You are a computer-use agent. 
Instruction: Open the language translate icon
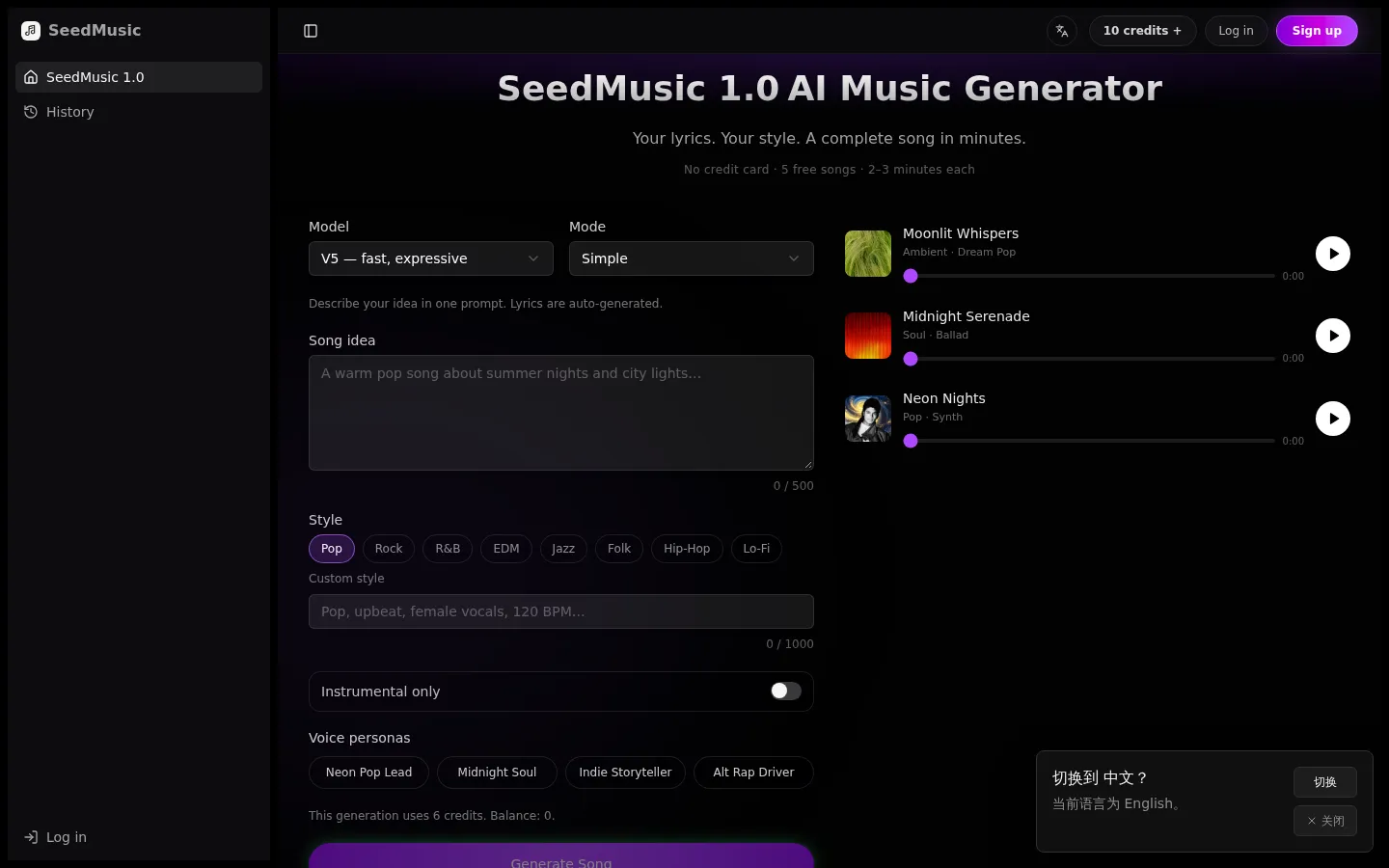click(x=1062, y=31)
